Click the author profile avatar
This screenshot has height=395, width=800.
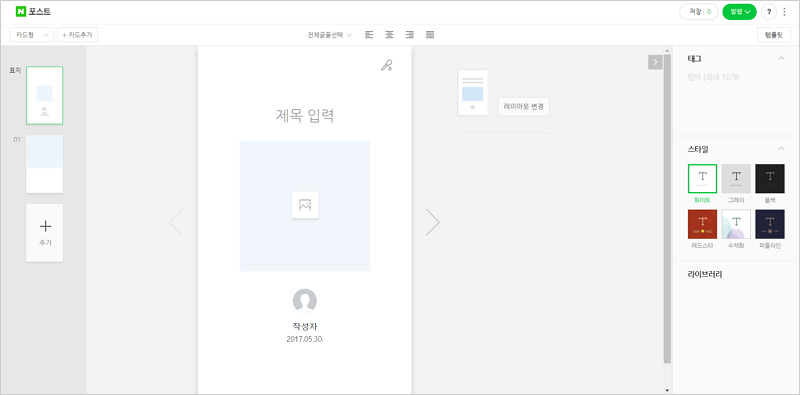305,301
